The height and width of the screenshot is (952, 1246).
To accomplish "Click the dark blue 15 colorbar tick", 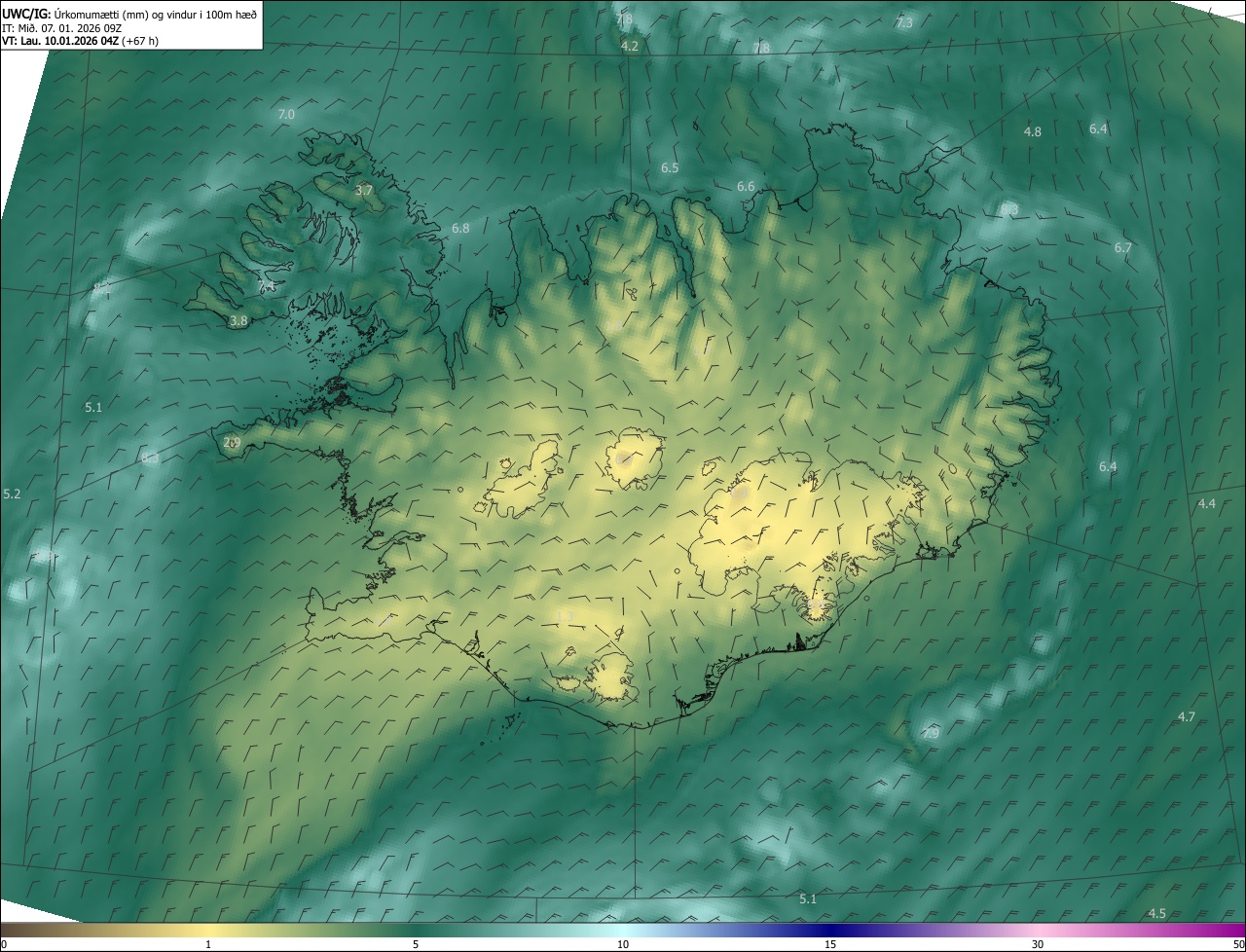I will click(830, 944).
